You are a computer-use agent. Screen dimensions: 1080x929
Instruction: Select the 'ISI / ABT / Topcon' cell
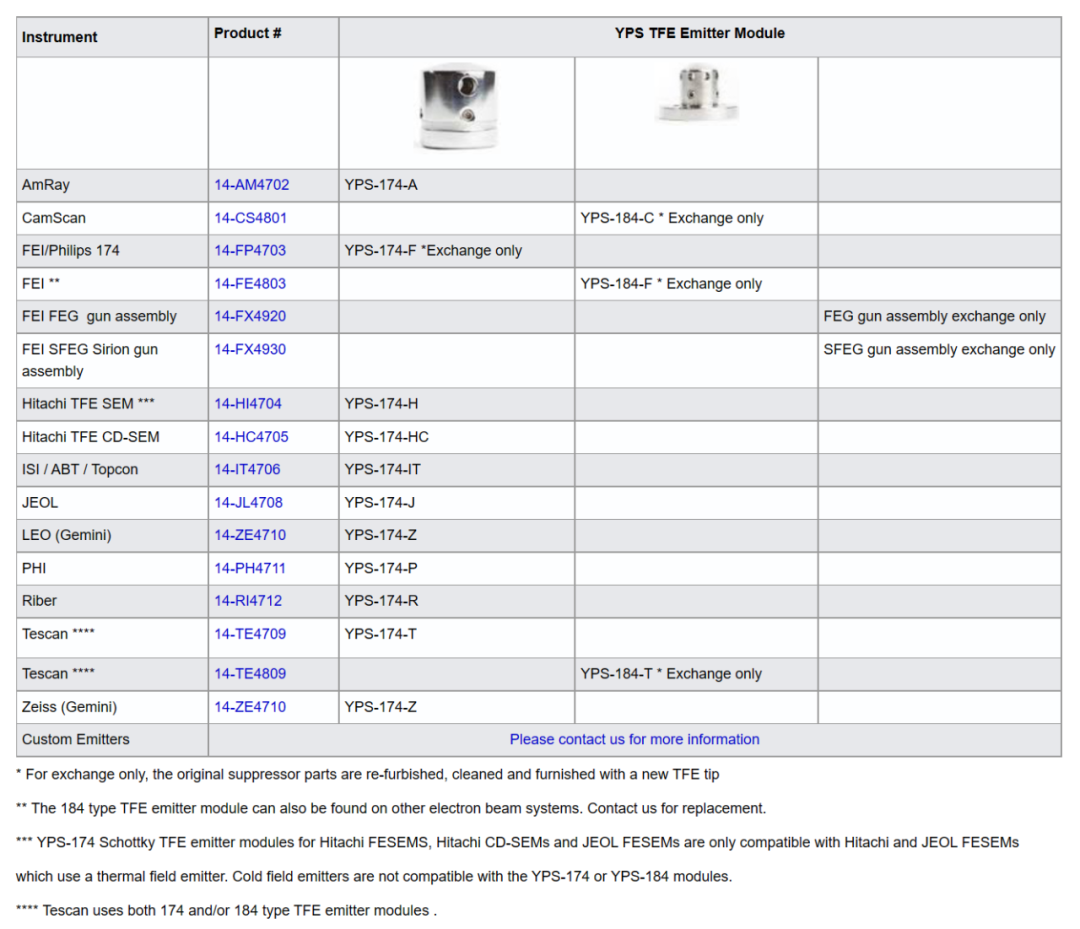click(112, 470)
